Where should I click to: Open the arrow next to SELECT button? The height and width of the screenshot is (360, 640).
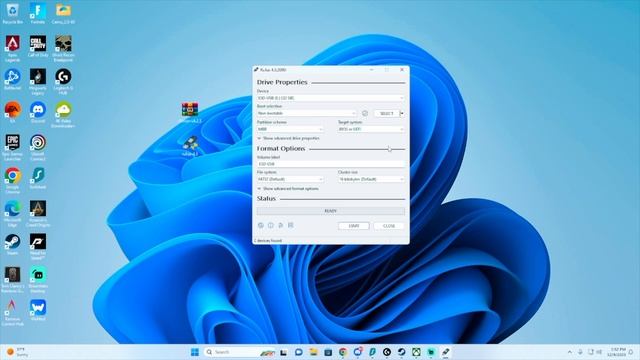[x=402, y=113]
